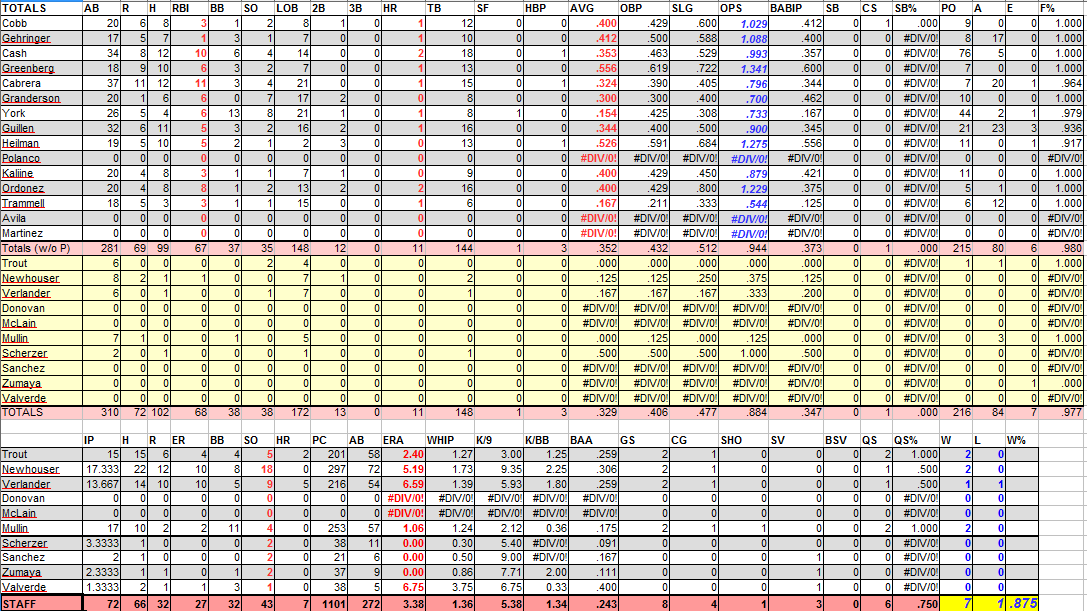Screen dimensions: 1087x611
Task: Select Trout's ERA value 2.40
Action: point(403,455)
